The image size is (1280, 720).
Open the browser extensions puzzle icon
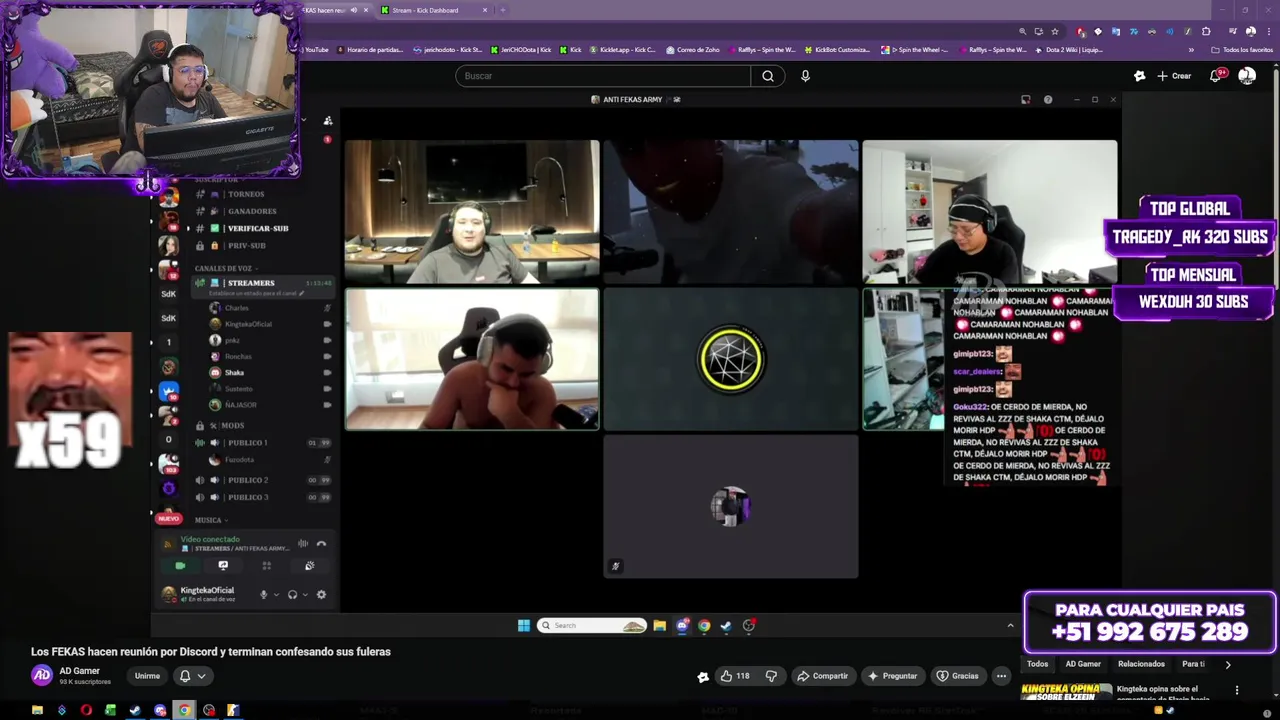pos(1206,31)
